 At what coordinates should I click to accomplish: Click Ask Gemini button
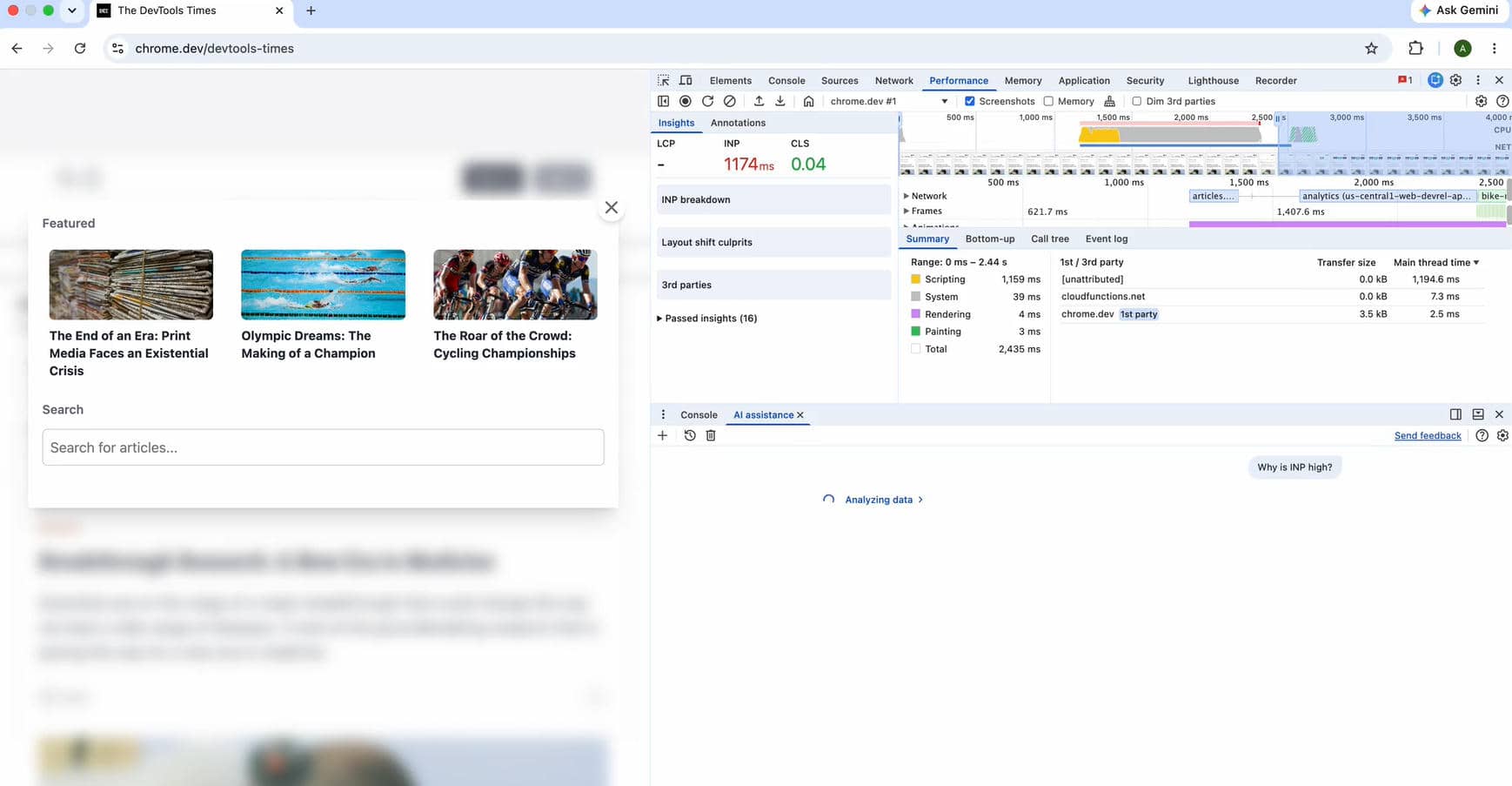pos(1459,10)
